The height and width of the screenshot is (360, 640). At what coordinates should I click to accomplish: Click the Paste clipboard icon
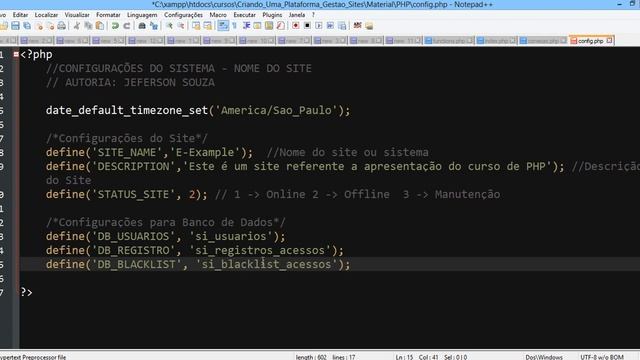100,26
